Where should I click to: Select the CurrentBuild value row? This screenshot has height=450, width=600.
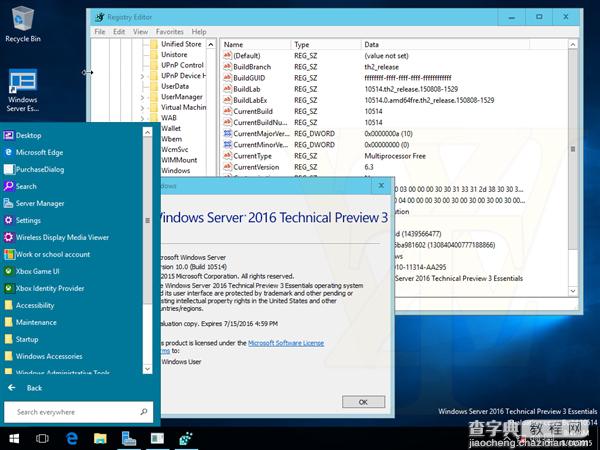click(248, 111)
